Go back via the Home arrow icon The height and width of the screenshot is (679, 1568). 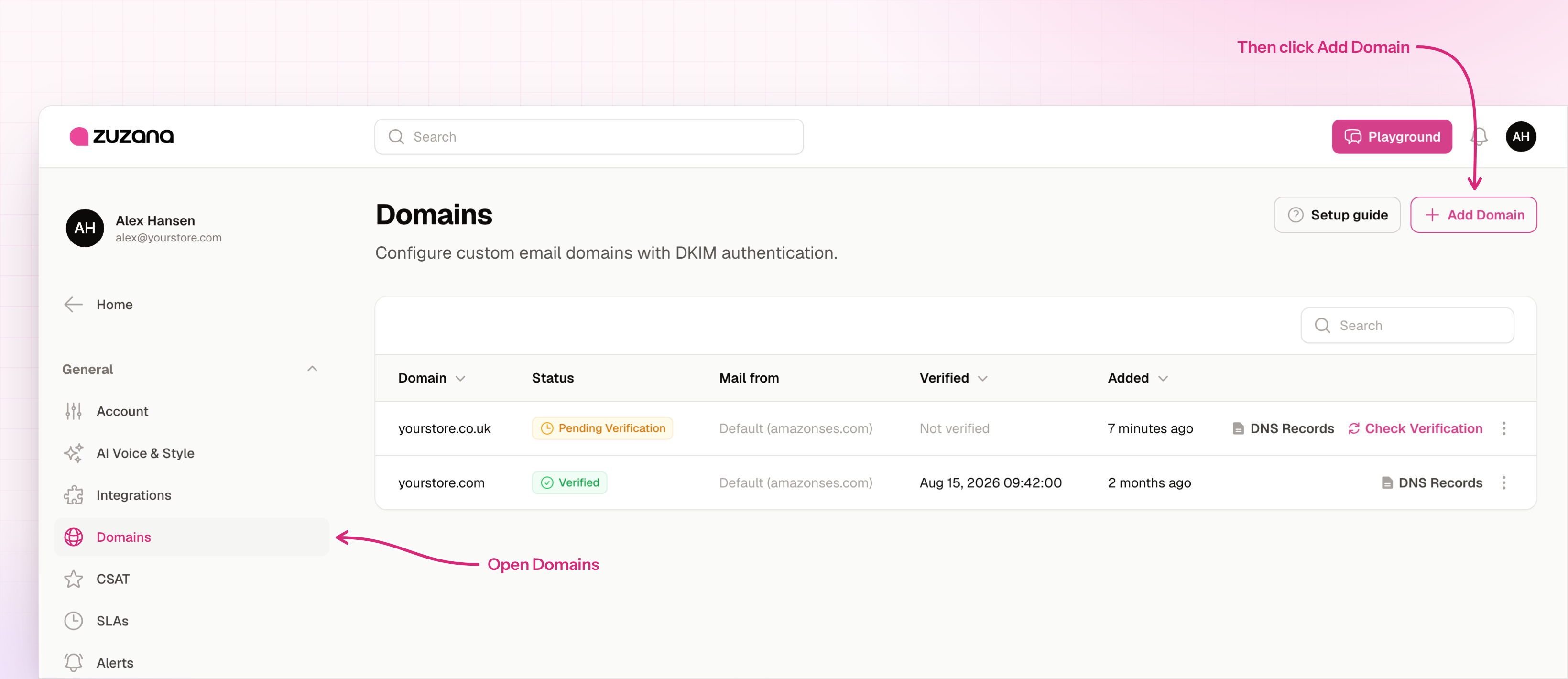coord(73,305)
